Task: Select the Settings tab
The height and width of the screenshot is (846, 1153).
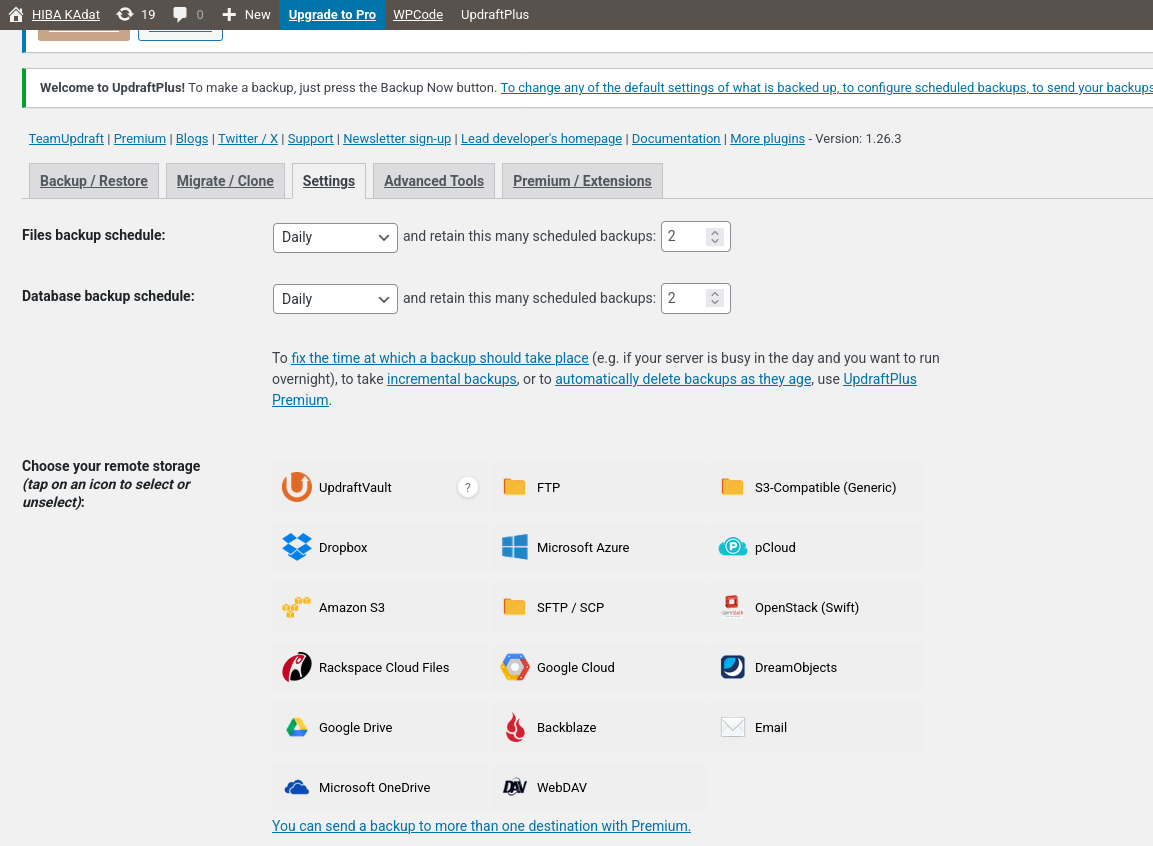Action: [x=329, y=181]
